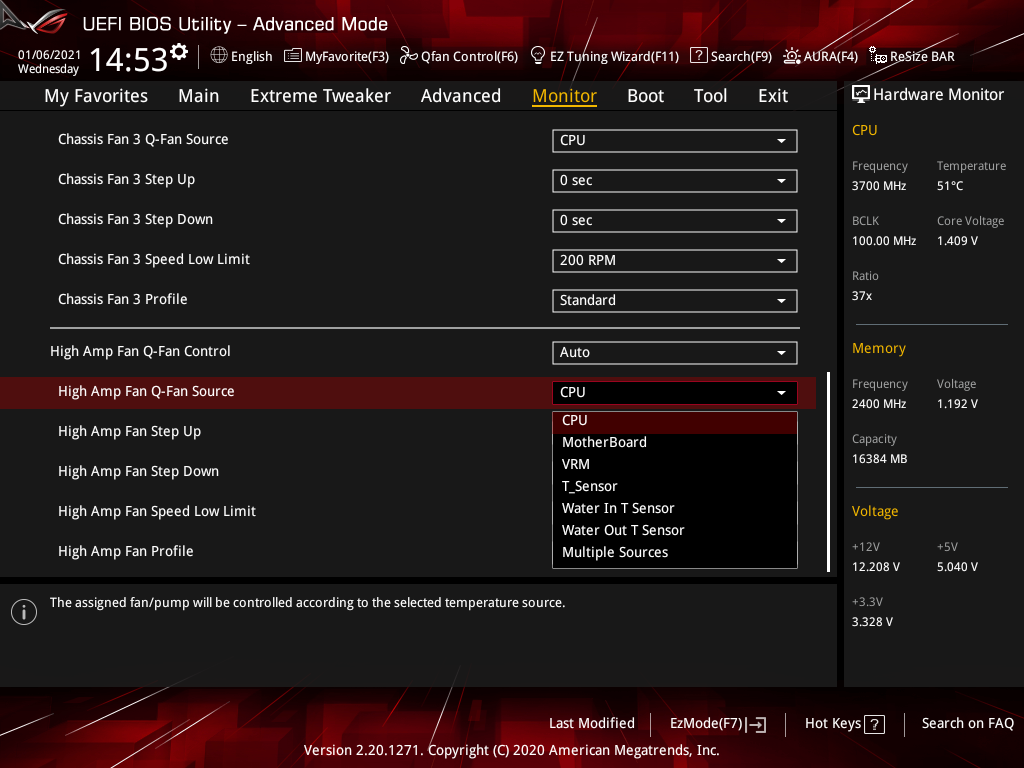
Task: Open the Advanced tab
Action: 460,96
